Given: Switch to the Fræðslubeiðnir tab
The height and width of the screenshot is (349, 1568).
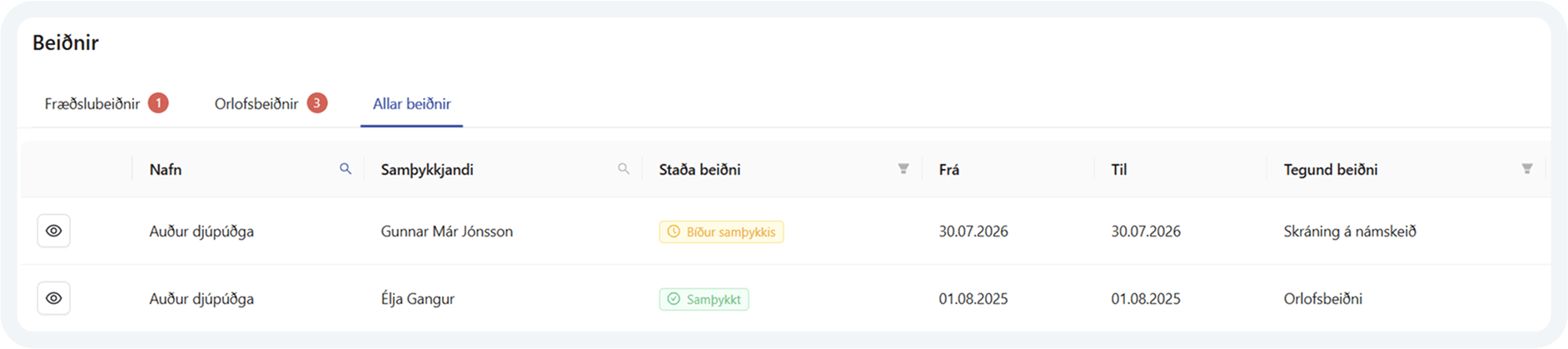Looking at the screenshot, I should pos(92,104).
